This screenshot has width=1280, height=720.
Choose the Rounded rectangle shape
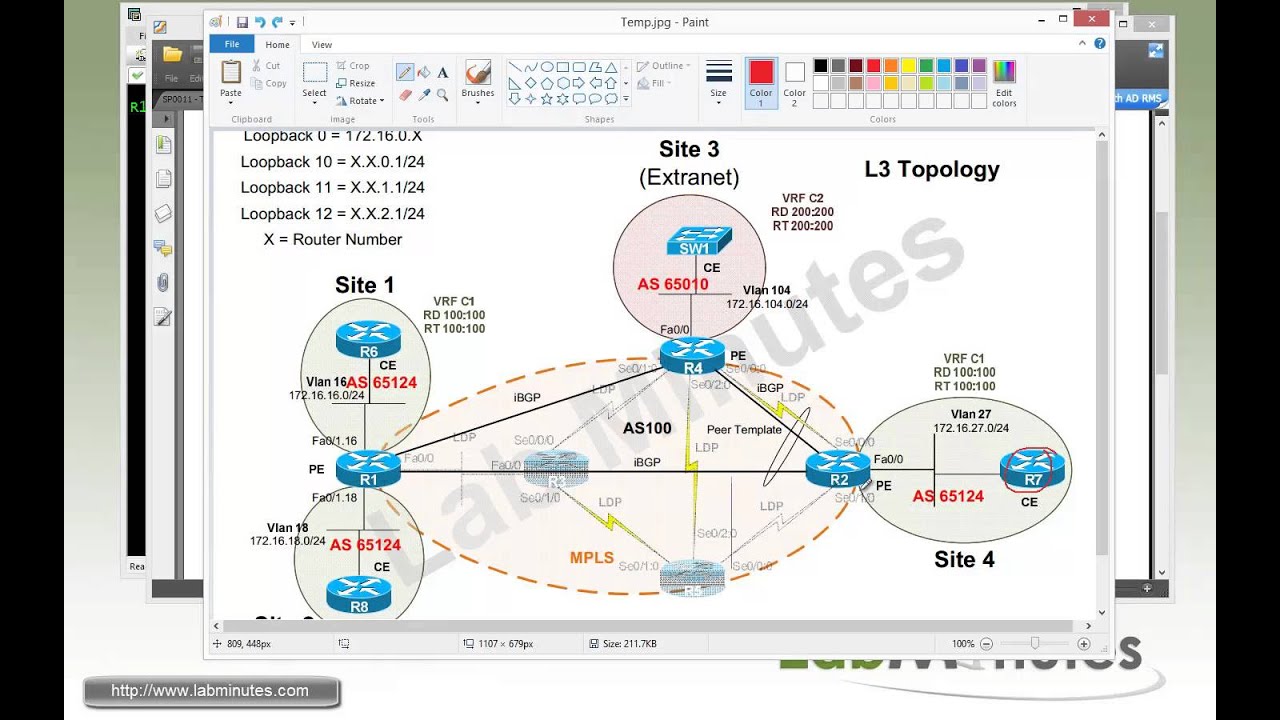tap(579, 67)
